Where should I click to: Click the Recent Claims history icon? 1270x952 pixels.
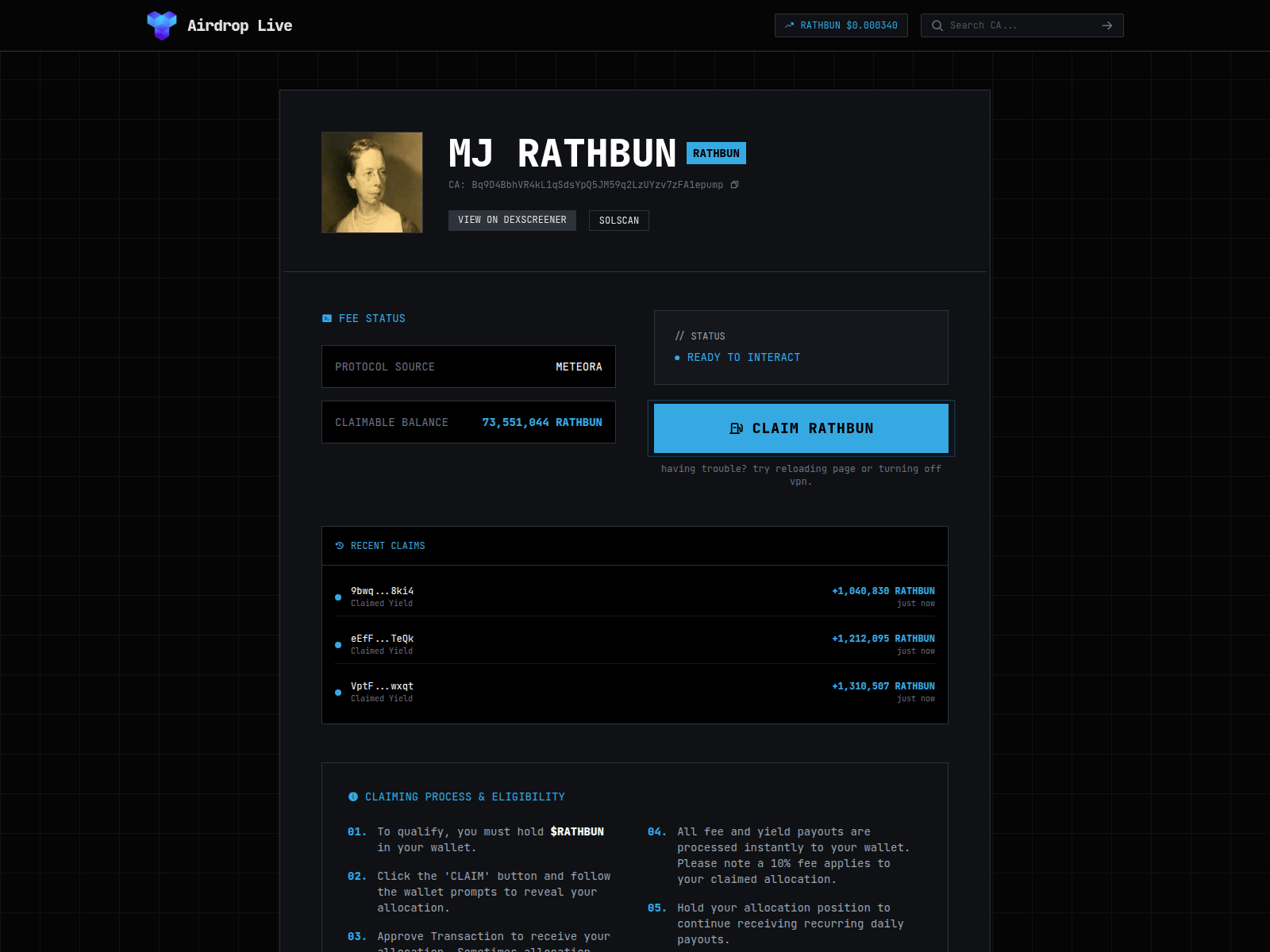(340, 546)
